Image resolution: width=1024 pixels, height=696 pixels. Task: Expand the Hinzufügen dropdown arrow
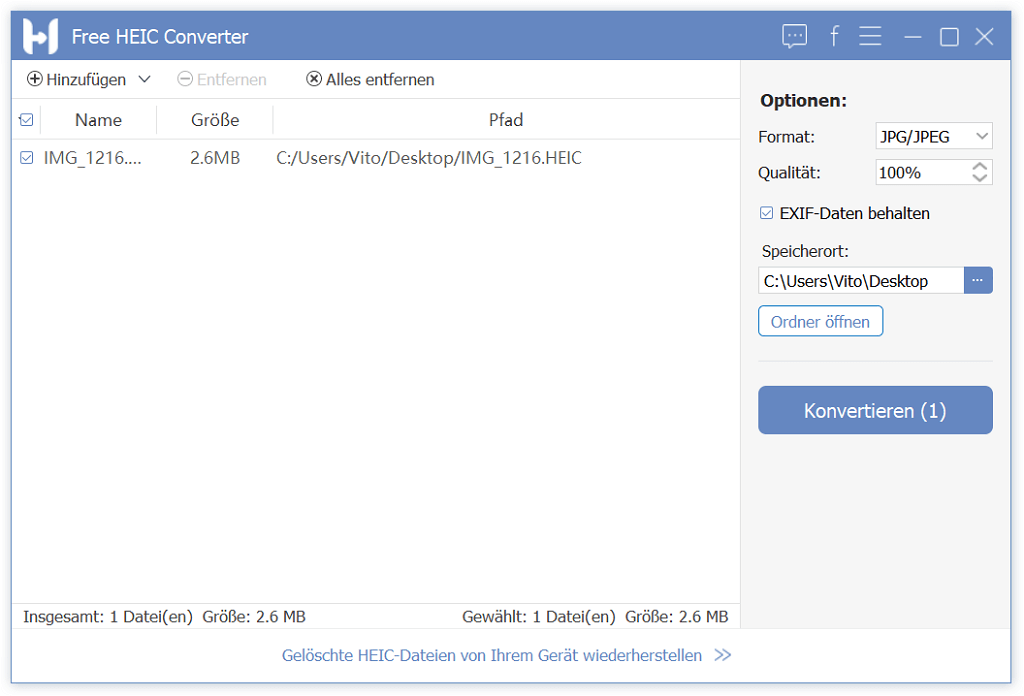click(144, 79)
